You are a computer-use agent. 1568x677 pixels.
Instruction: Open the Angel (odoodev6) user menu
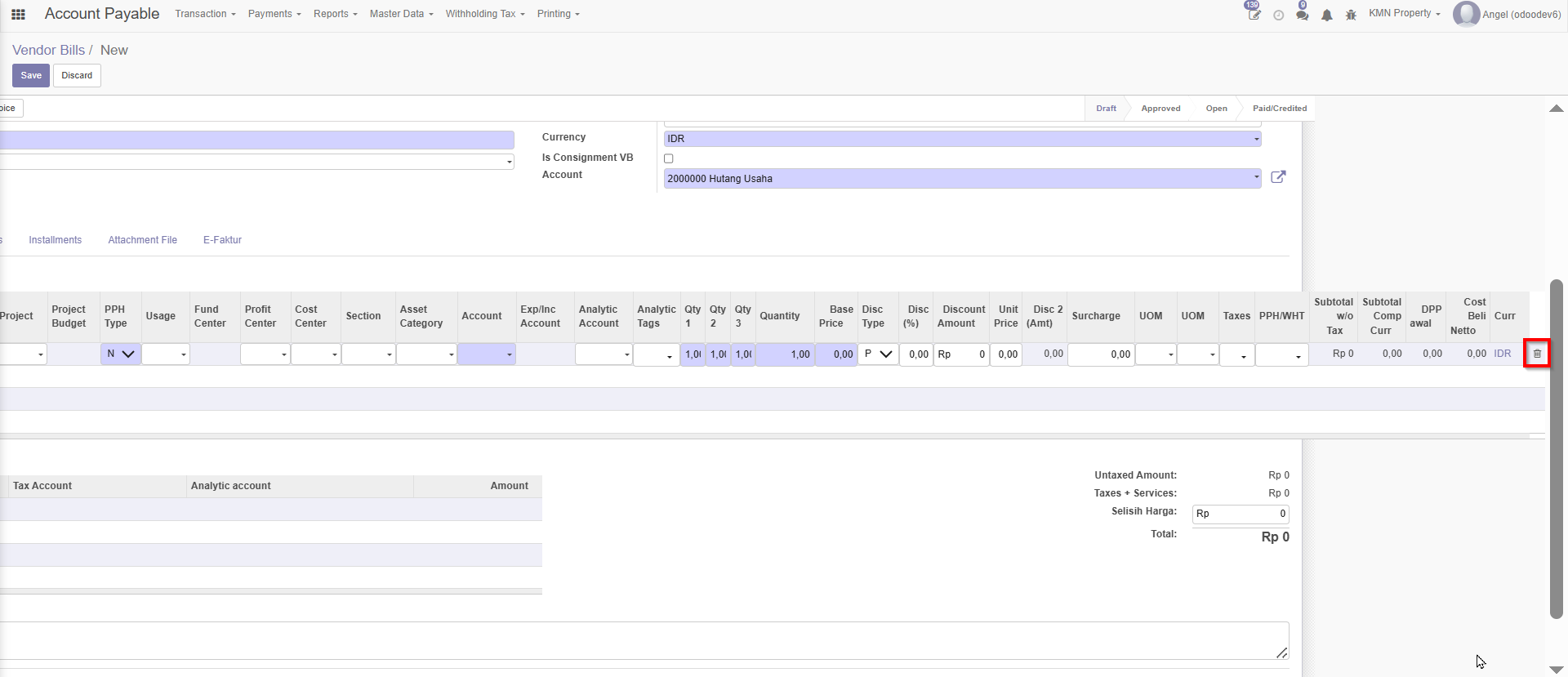[1508, 14]
